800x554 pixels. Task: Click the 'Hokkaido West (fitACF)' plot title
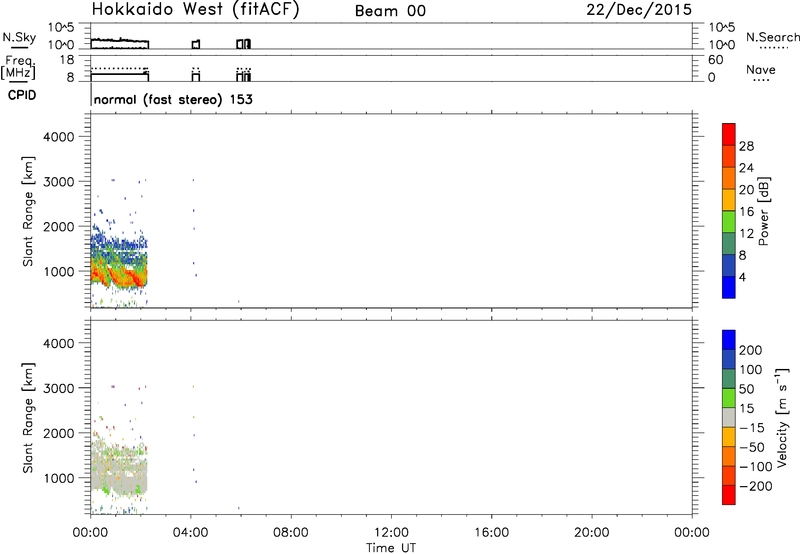(x=195, y=10)
